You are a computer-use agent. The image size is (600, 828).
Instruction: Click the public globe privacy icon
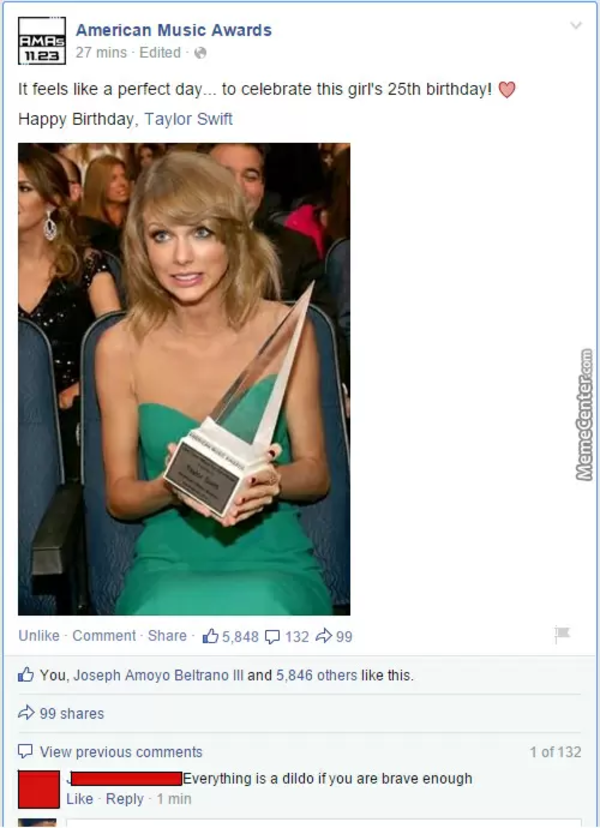click(x=200, y=53)
